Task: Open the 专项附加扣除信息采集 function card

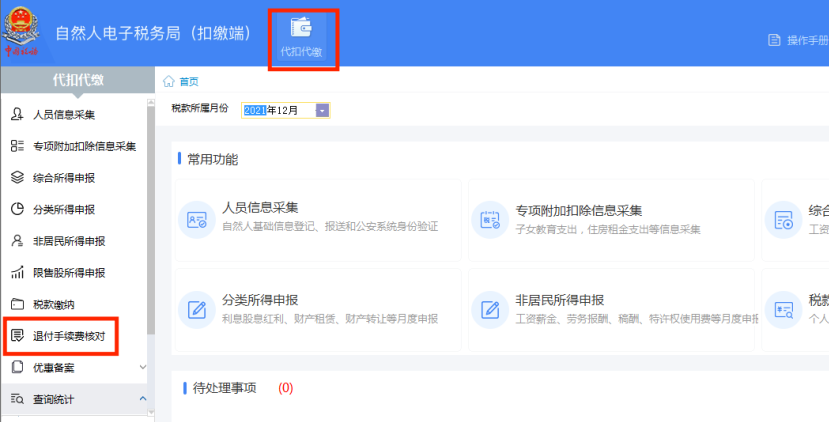Action: [611, 220]
